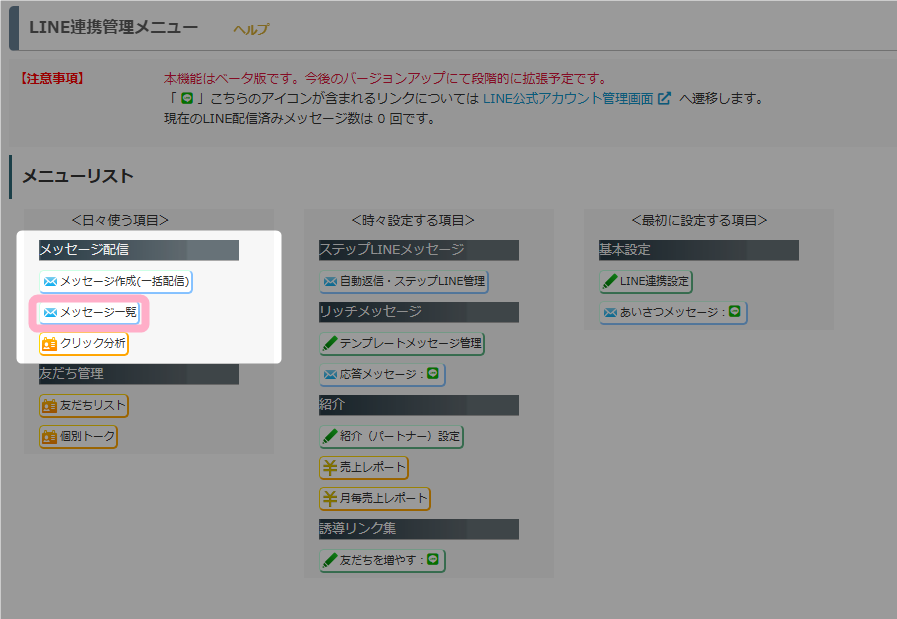Click pencil icon on テンプレートメッセージ管理
The image size is (897, 619).
[x=330, y=343]
